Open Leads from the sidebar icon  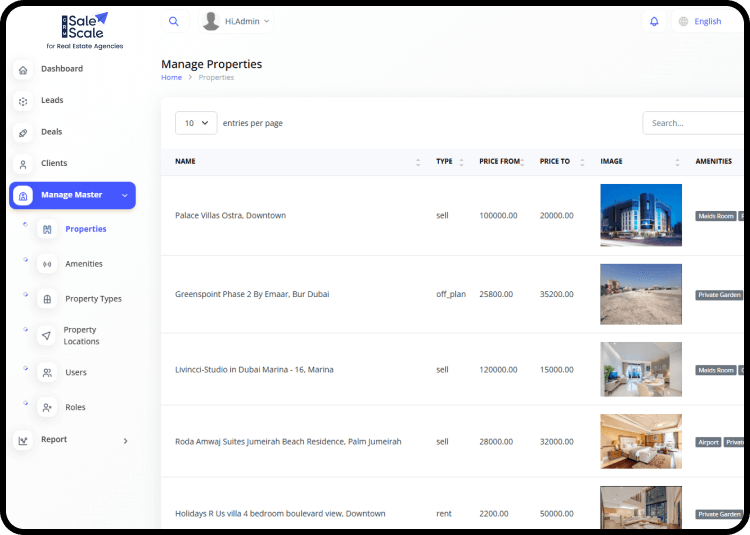23,101
